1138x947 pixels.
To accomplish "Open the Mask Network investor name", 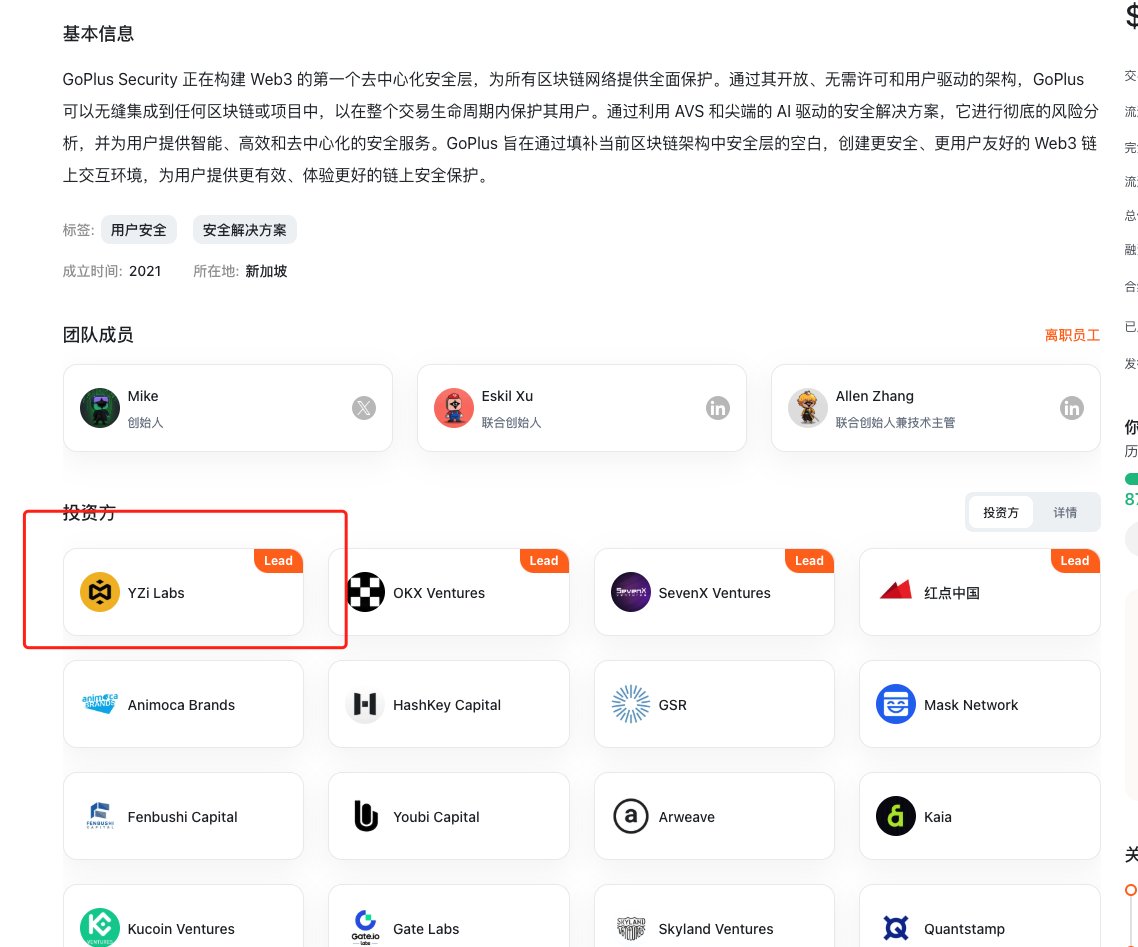I will pyautogui.click(x=971, y=705).
